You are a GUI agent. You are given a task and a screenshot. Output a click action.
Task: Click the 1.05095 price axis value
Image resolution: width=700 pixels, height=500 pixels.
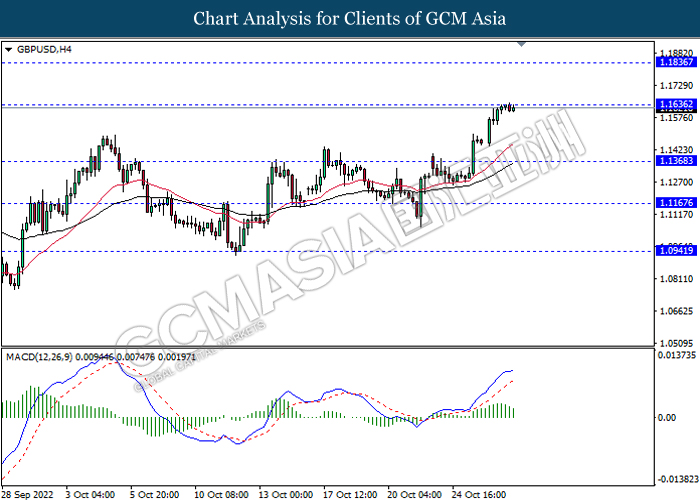(676, 344)
